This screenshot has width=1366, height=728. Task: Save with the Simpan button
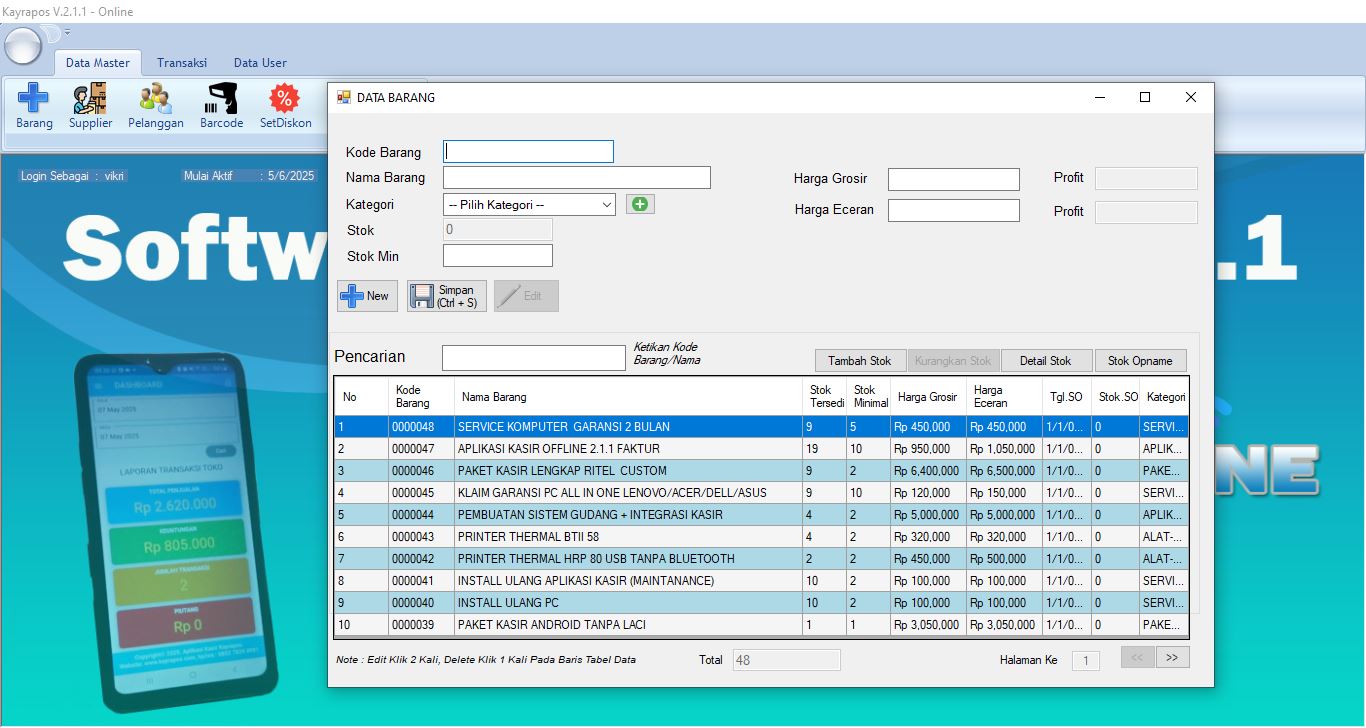pos(447,296)
